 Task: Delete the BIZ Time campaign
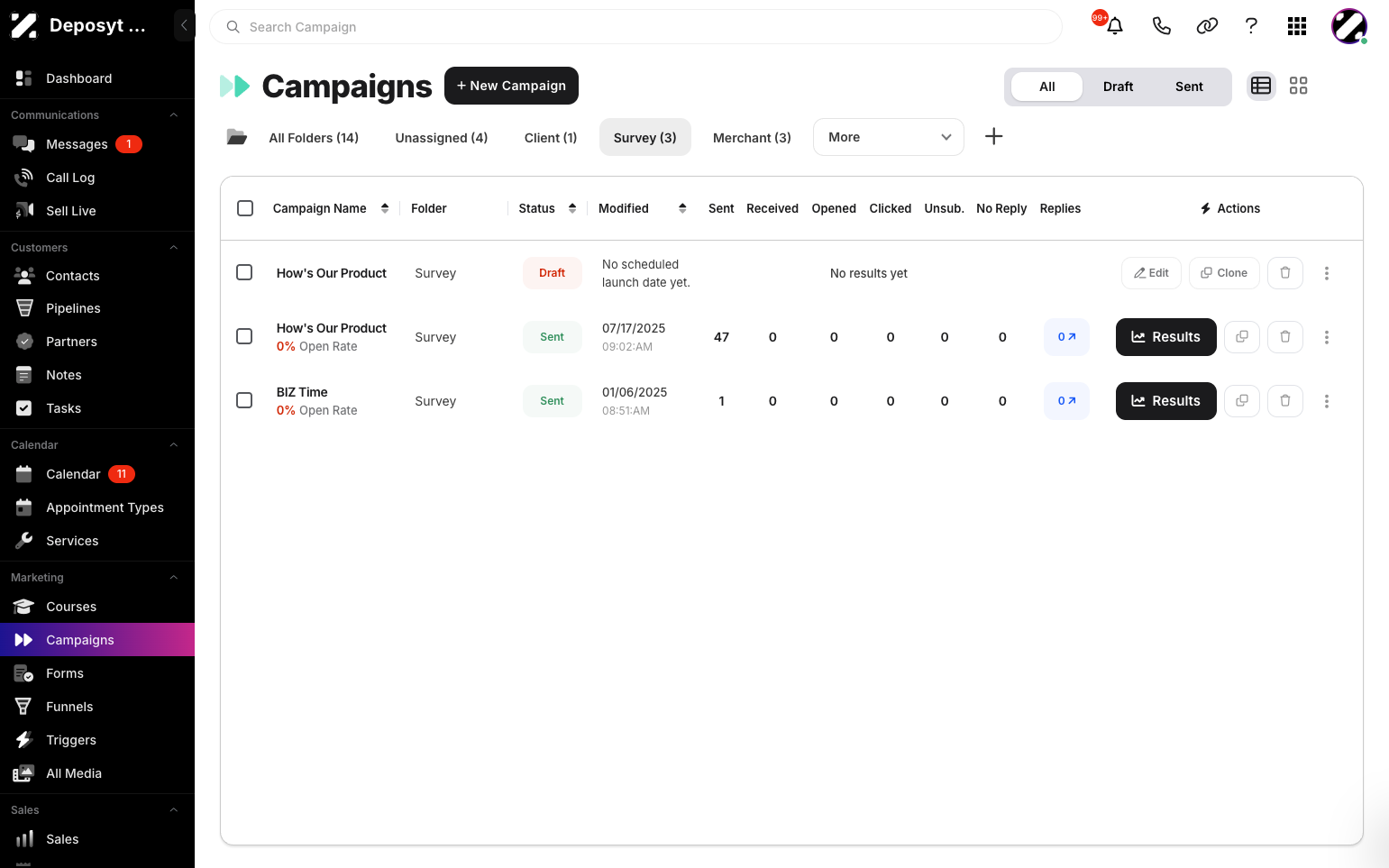coord(1285,401)
